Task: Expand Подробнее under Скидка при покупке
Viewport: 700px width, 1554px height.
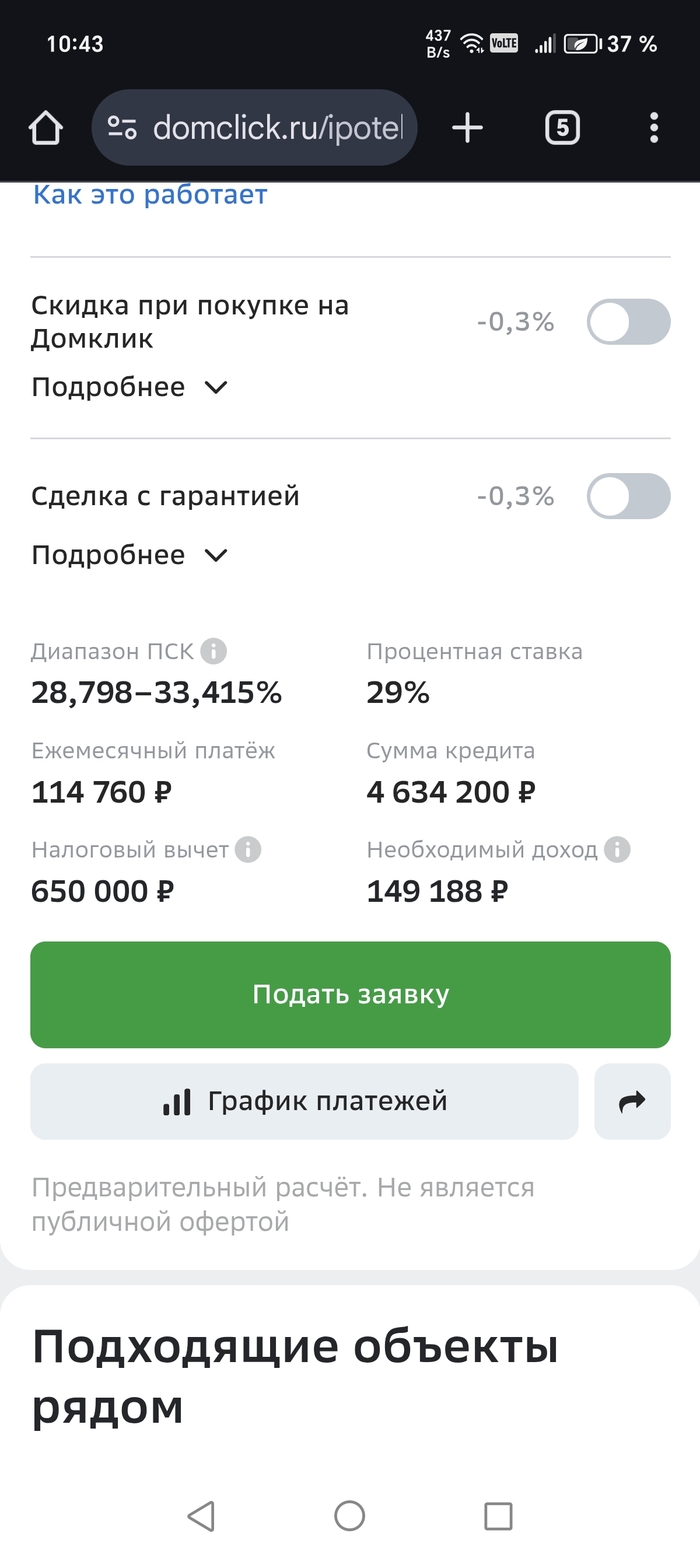Action: coord(130,387)
